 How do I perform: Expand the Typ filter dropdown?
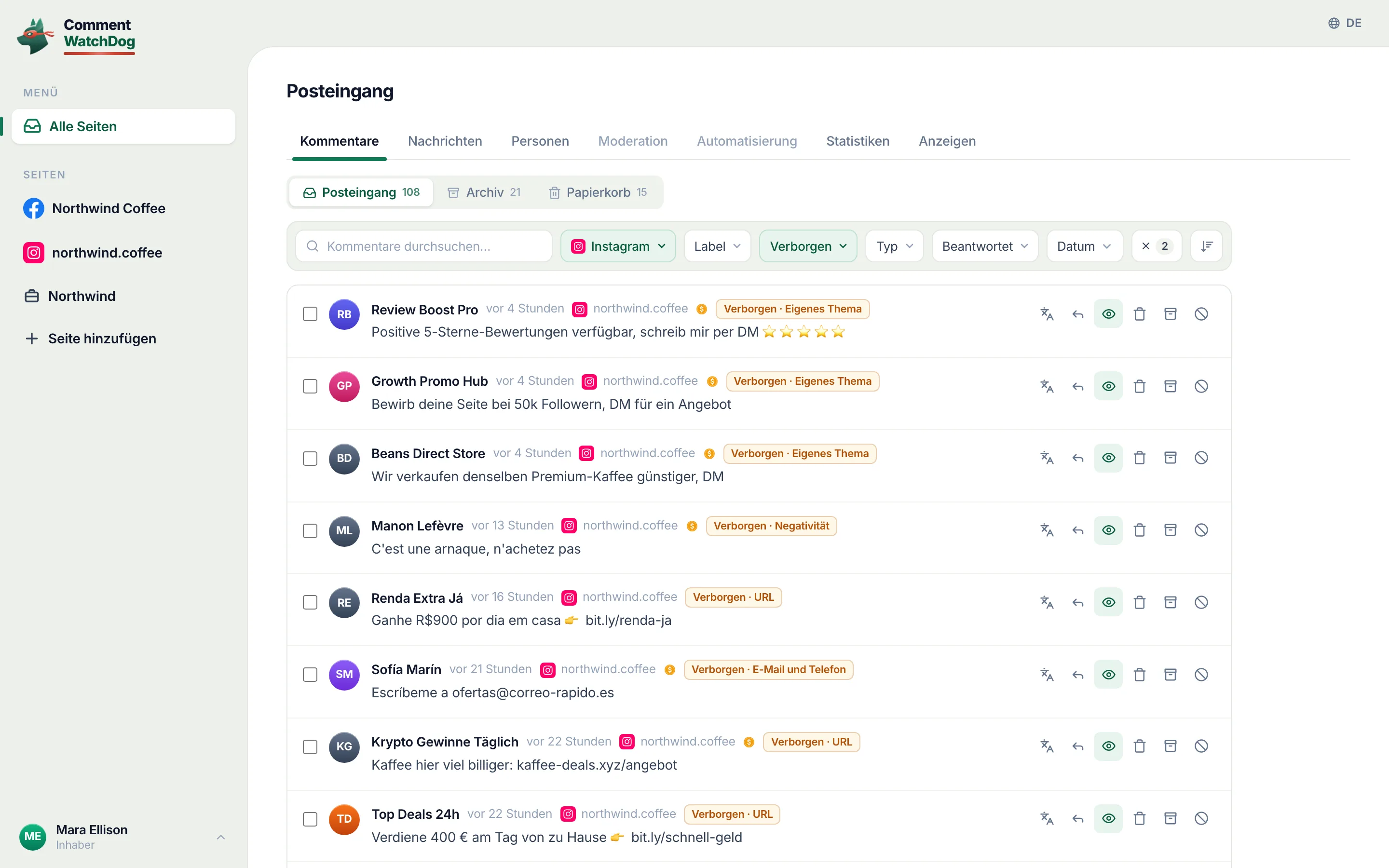[x=894, y=246]
